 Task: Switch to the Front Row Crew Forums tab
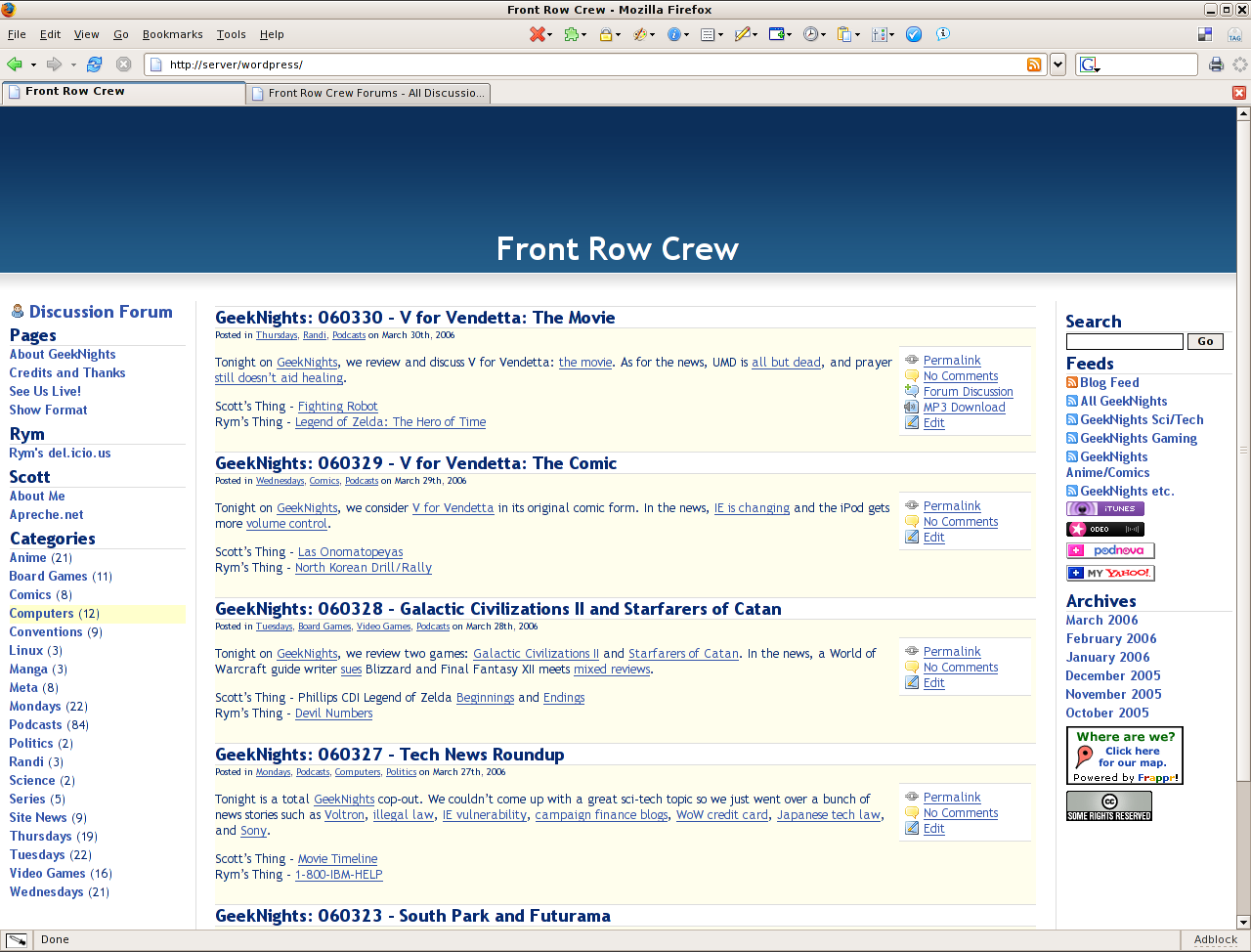(367, 93)
